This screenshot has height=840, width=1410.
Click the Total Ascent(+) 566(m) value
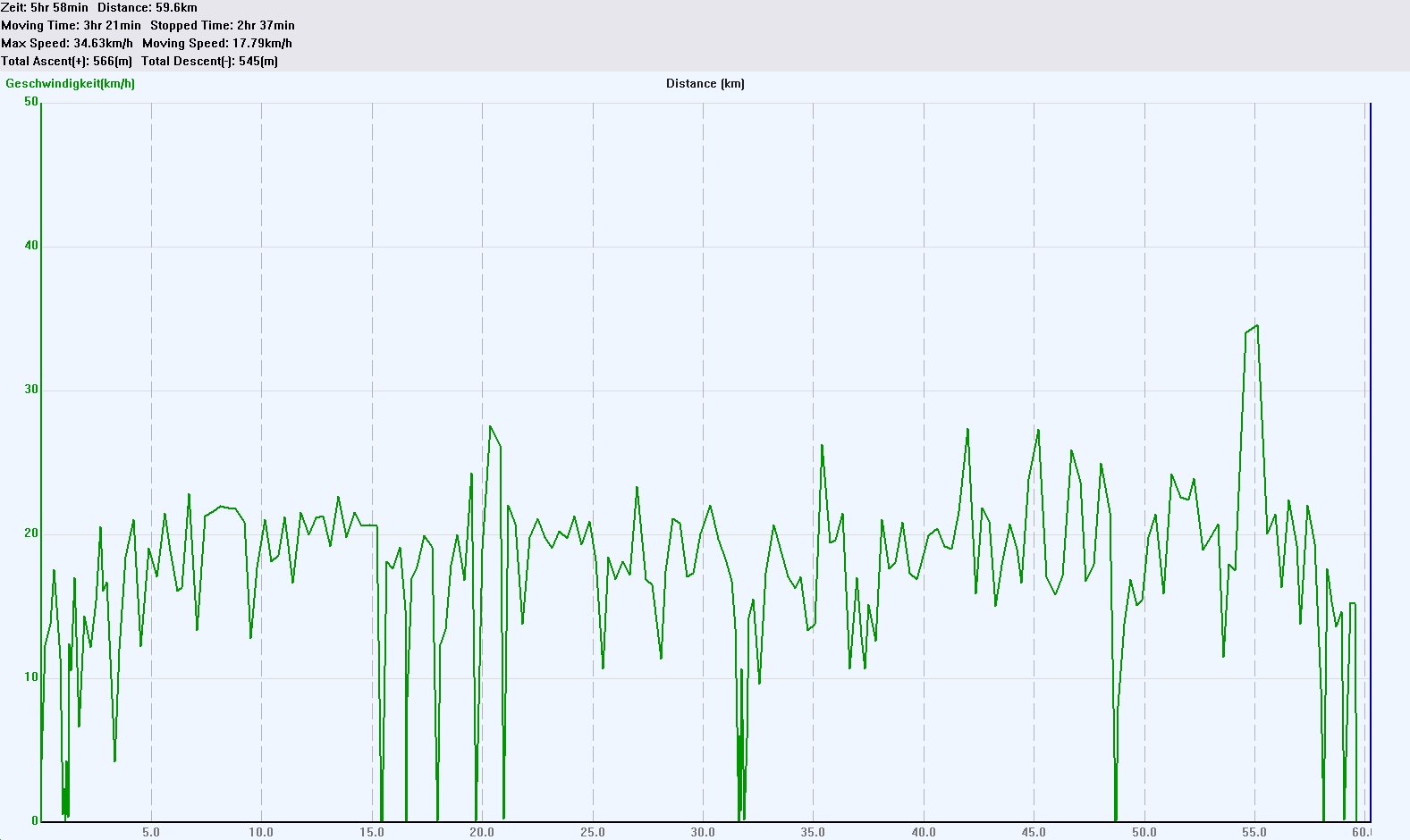tap(67, 61)
